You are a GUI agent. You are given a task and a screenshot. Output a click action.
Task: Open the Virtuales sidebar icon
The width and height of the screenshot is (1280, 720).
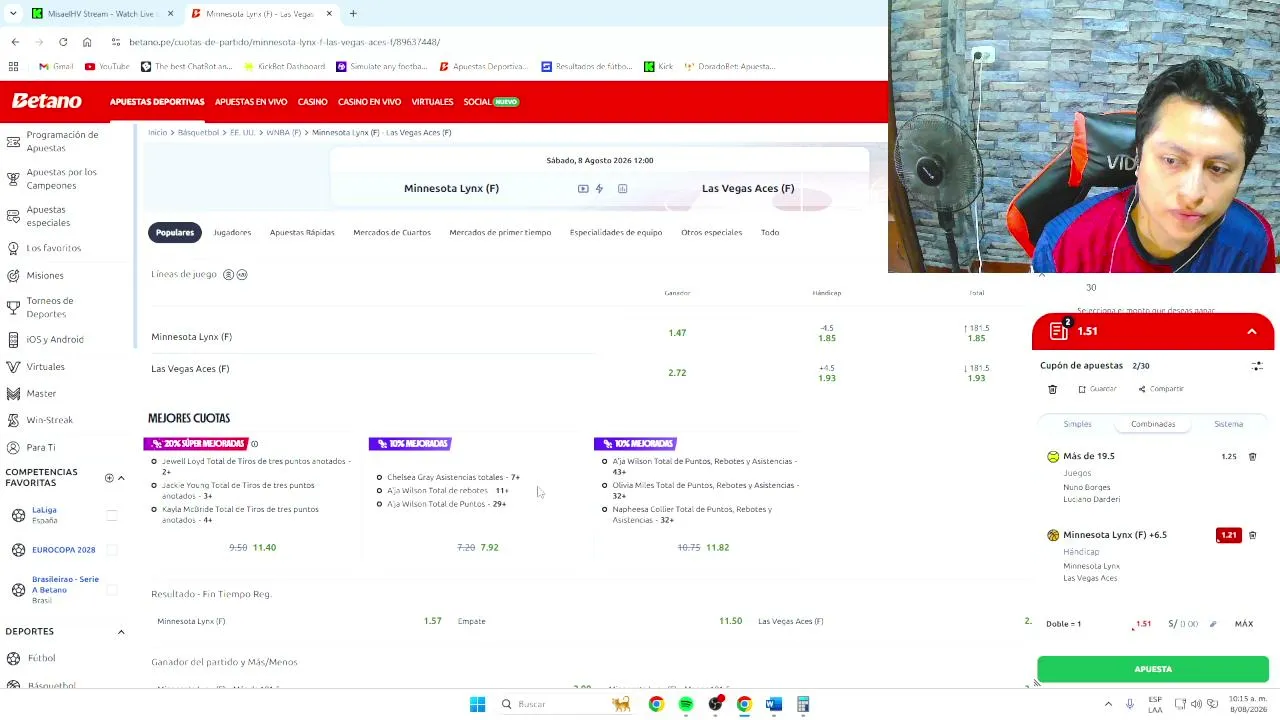(x=13, y=367)
